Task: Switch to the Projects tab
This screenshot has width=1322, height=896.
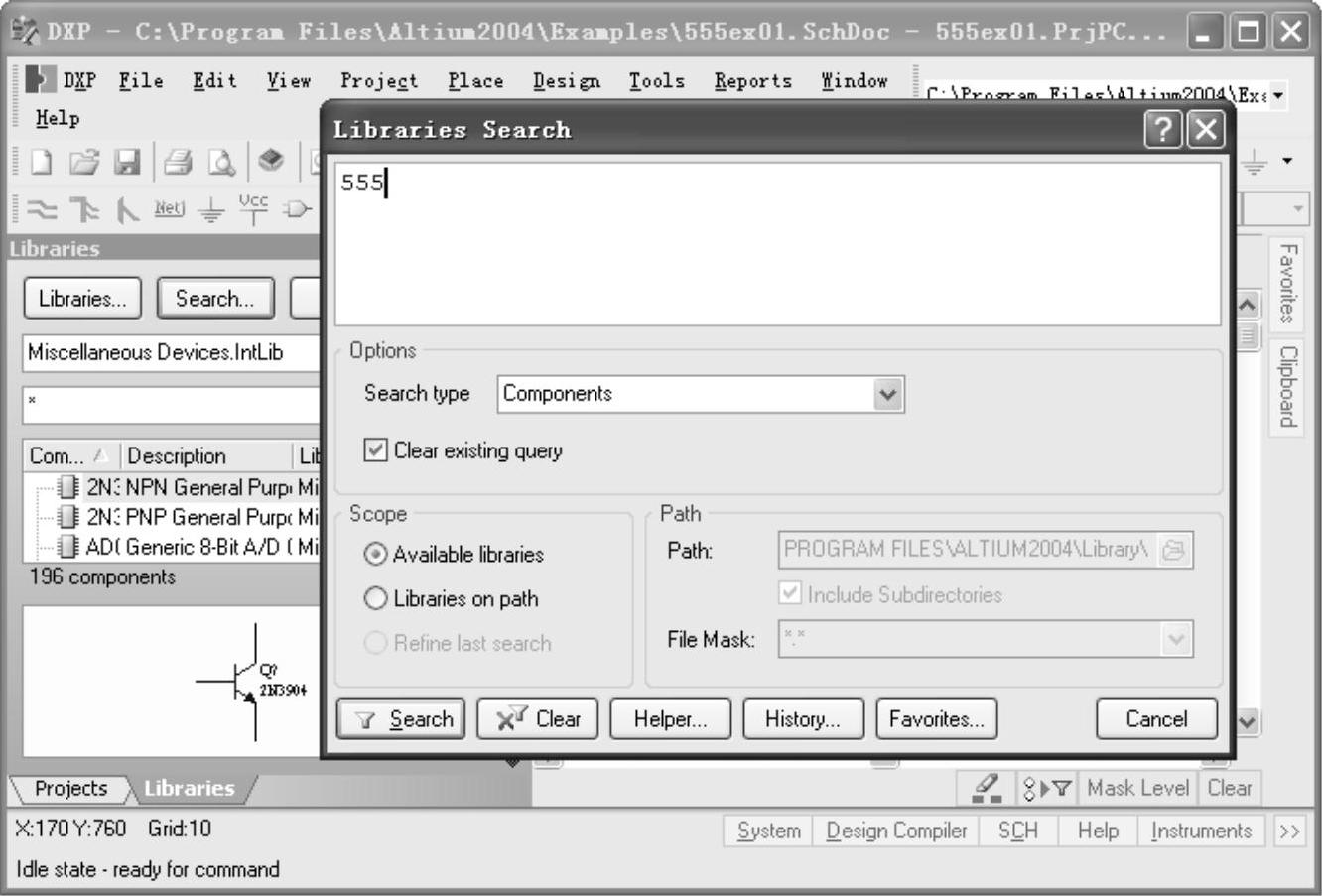Action: [x=70, y=789]
